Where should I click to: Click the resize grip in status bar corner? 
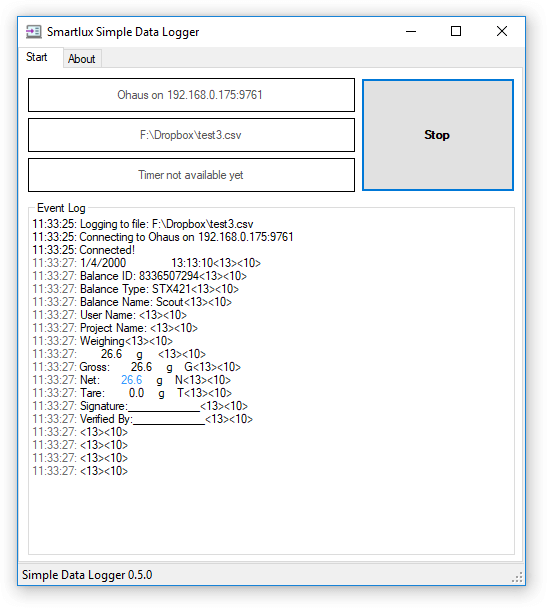[518, 577]
